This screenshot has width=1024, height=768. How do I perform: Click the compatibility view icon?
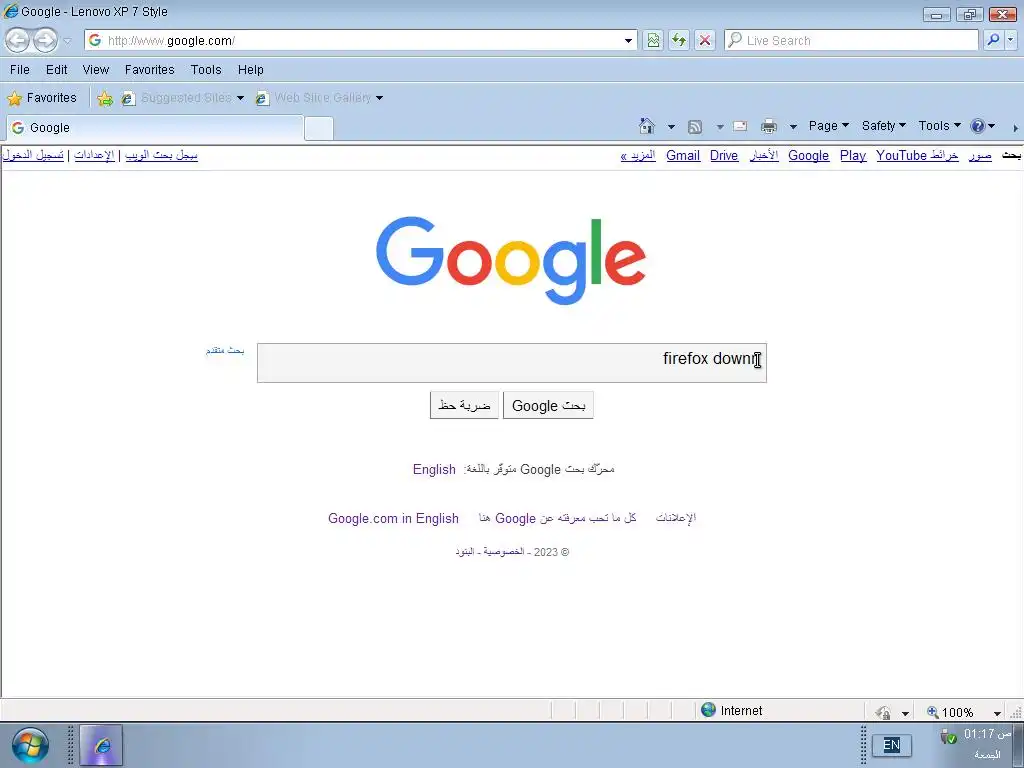click(x=653, y=40)
